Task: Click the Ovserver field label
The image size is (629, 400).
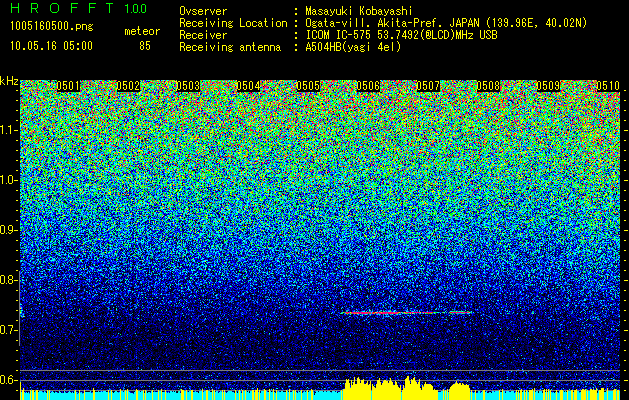Action: click(x=203, y=11)
